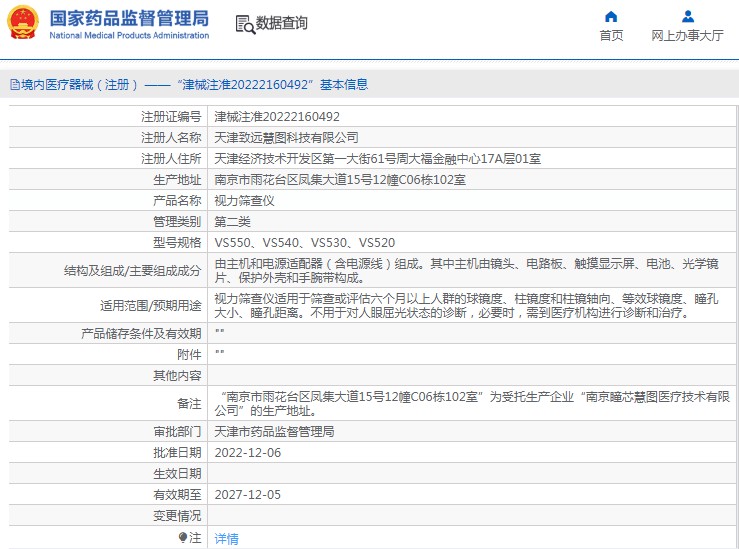Click the 管理类别 field label
This screenshot has height=549, width=739.
point(177,221)
